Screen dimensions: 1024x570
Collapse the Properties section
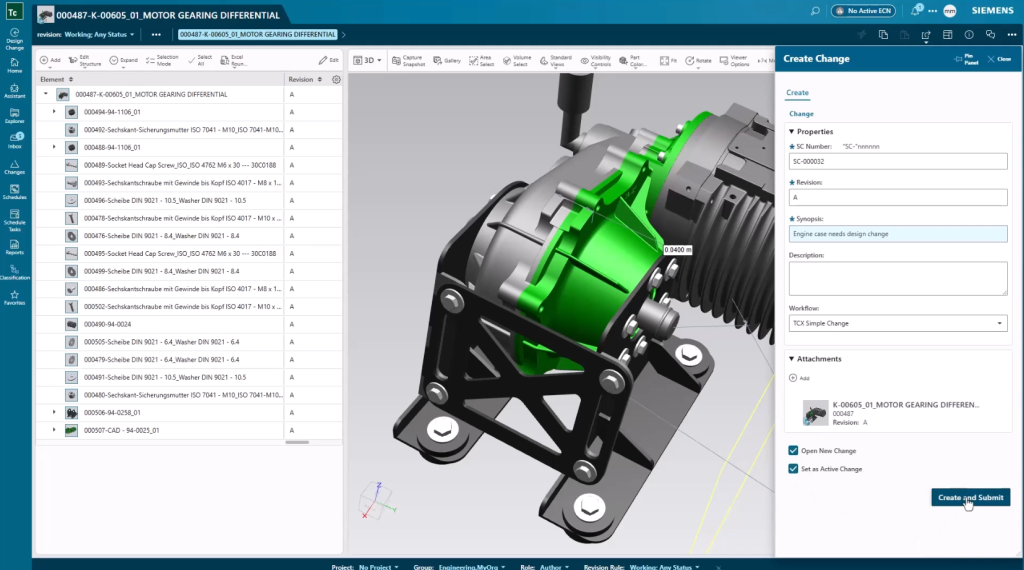click(792, 131)
